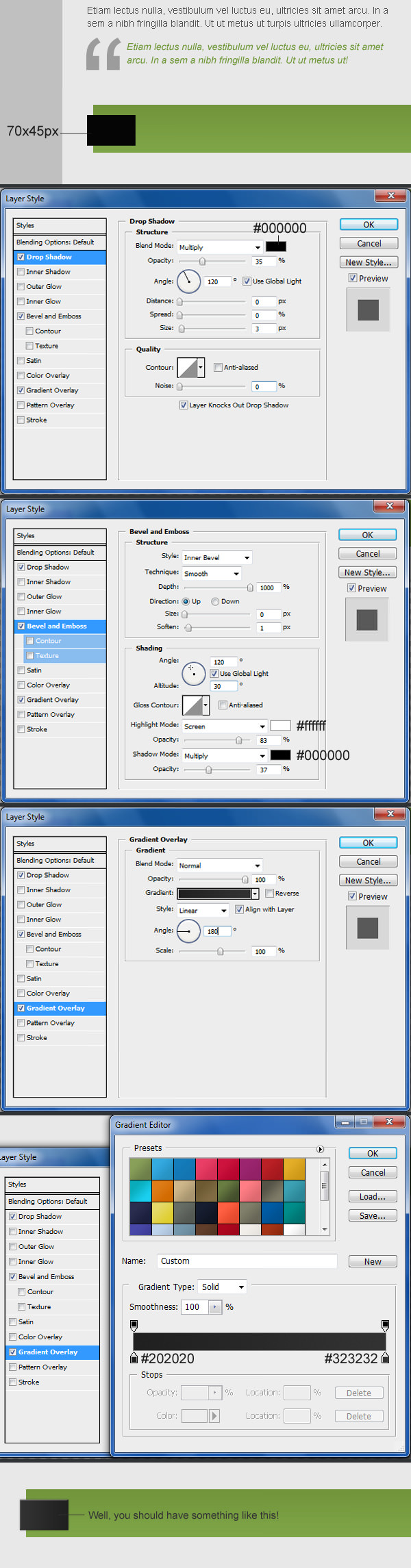Click the Bevel and Emboss shading angle dial
This screenshot has height=1568, width=411.
(x=194, y=674)
